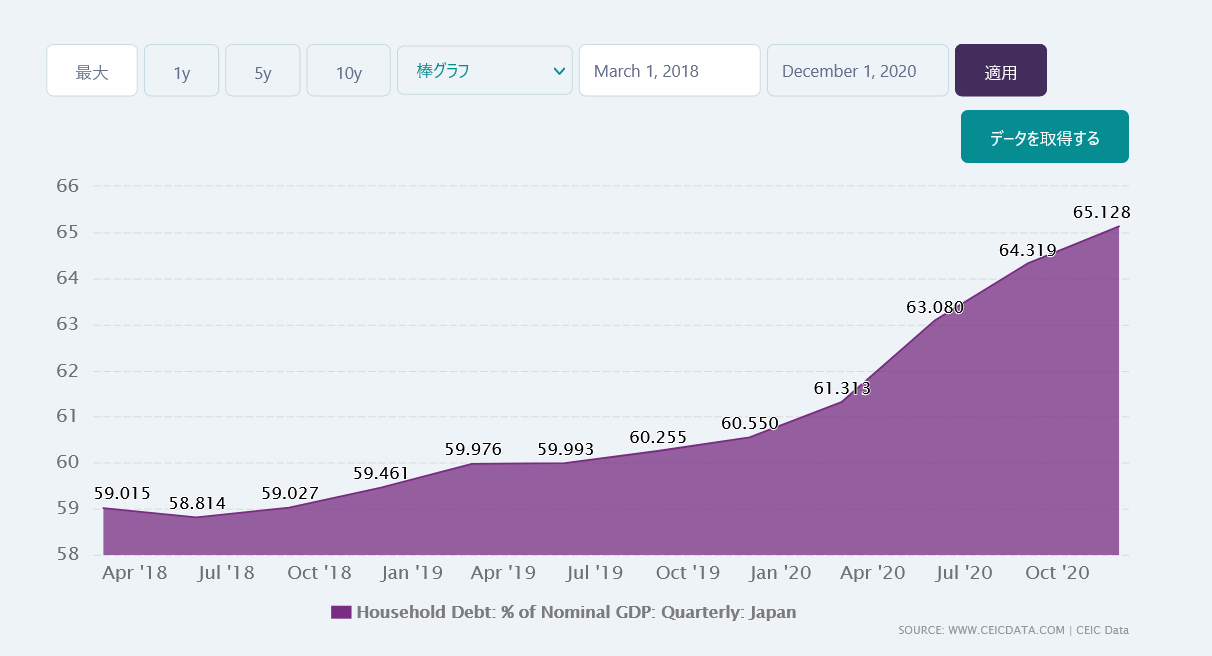1212x656 pixels.
Task: Click the 61.313 data point label
Action: pyautogui.click(x=842, y=389)
